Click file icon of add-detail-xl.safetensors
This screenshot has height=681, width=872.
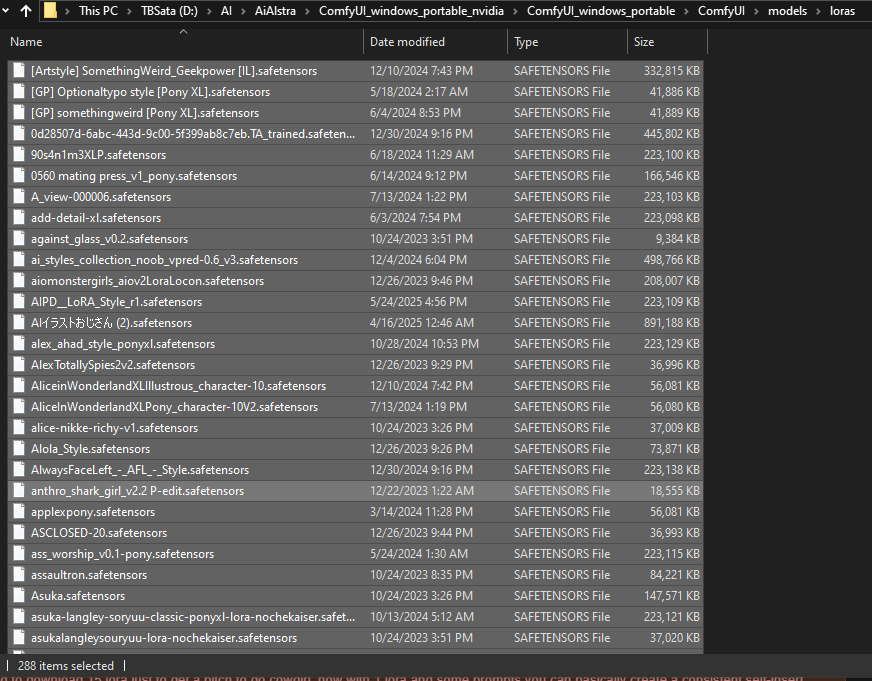[x=19, y=218]
